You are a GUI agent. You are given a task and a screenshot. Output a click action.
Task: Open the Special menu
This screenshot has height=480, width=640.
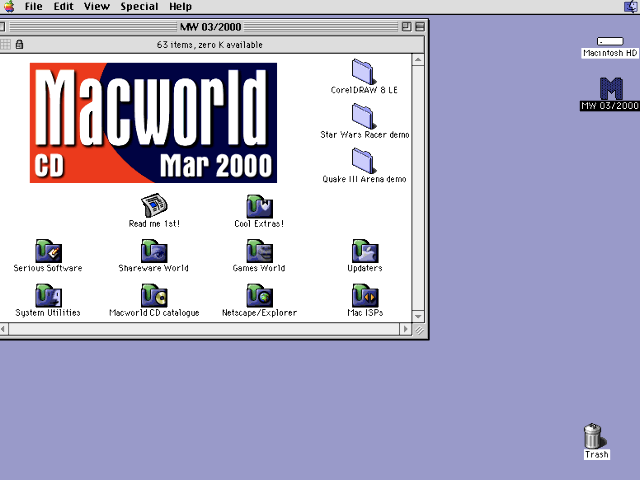click(x=139, y=7)
